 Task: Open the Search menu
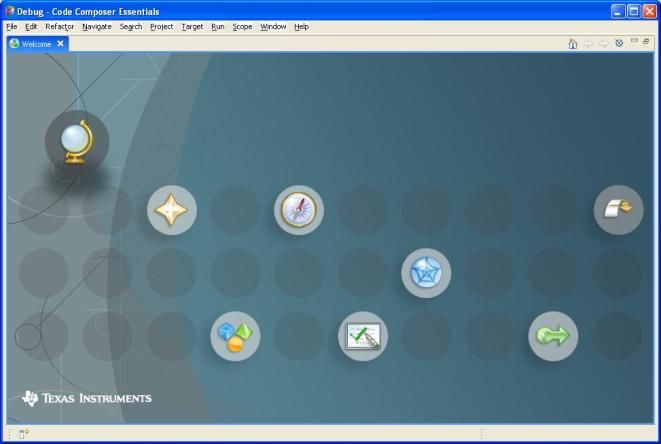131,27
